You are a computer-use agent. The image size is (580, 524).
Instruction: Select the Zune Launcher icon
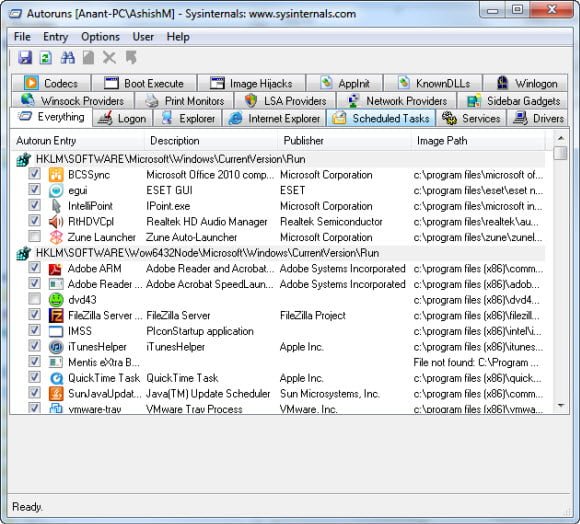point(56,237)
